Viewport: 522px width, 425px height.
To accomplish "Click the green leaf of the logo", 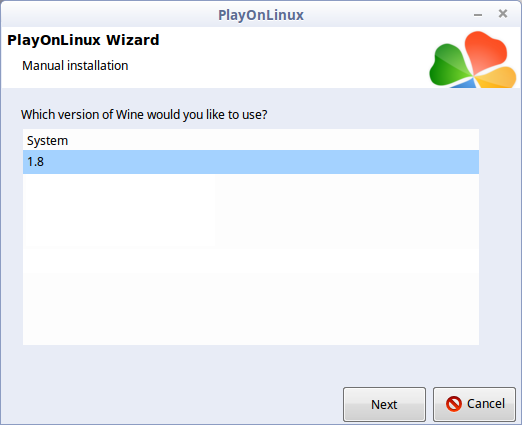I will click(449, 65).
